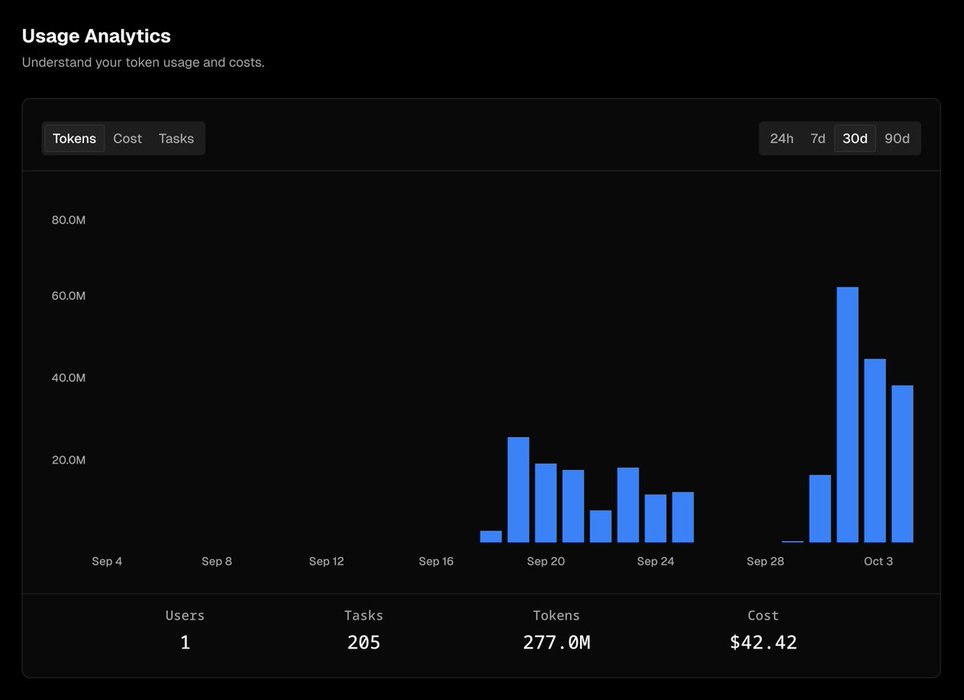The width and height of the screenshot is (964, 700).
Task: Click the $42.42 Cost total
Action: (x=763, y=643)
